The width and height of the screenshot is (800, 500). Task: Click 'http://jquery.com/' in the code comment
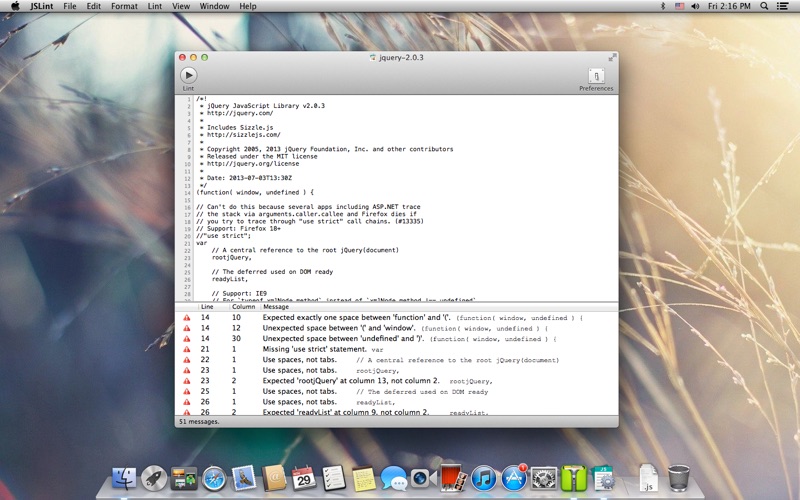(x=240, y=113)
